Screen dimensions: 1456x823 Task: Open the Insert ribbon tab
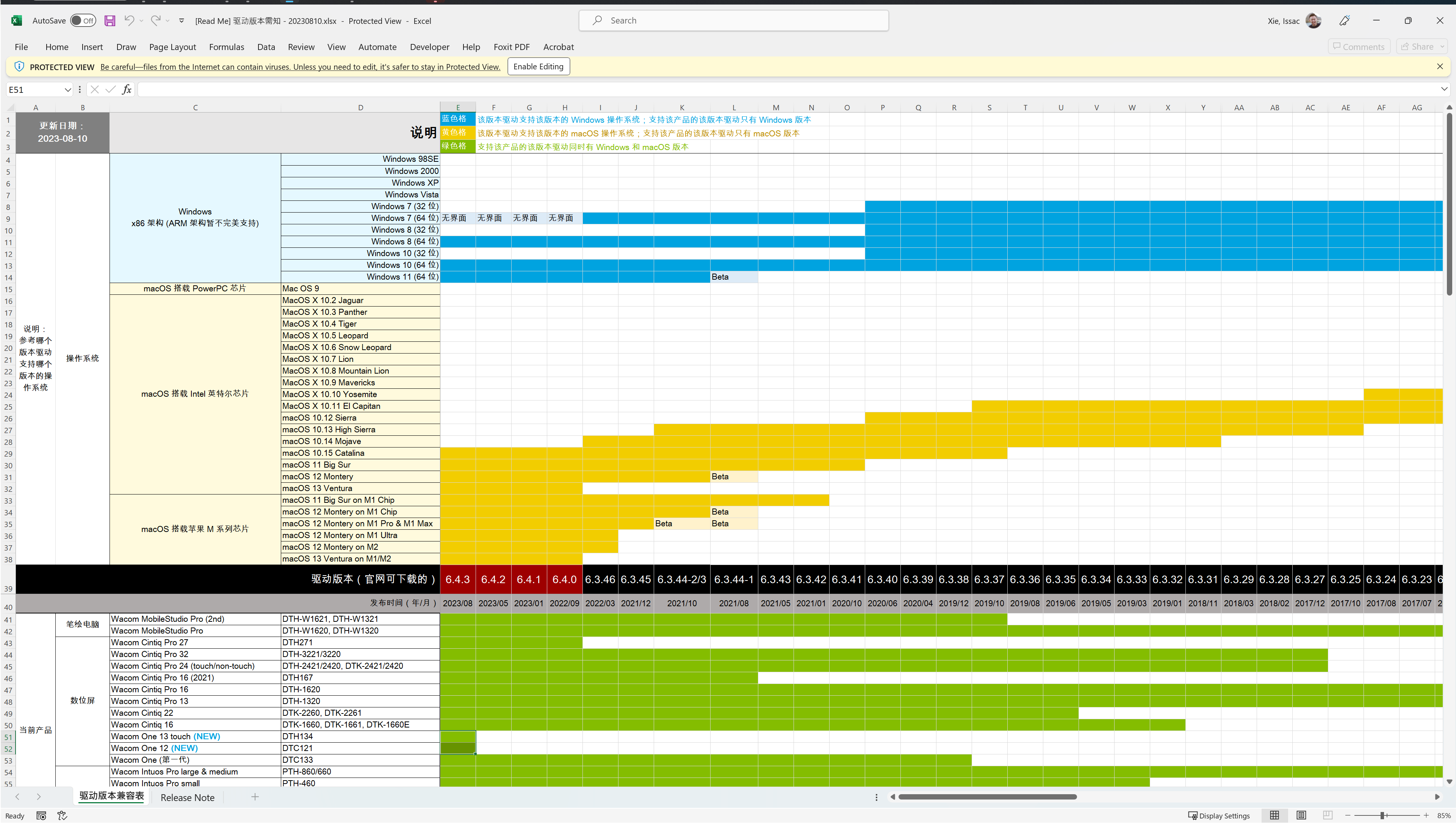point(92,47)
